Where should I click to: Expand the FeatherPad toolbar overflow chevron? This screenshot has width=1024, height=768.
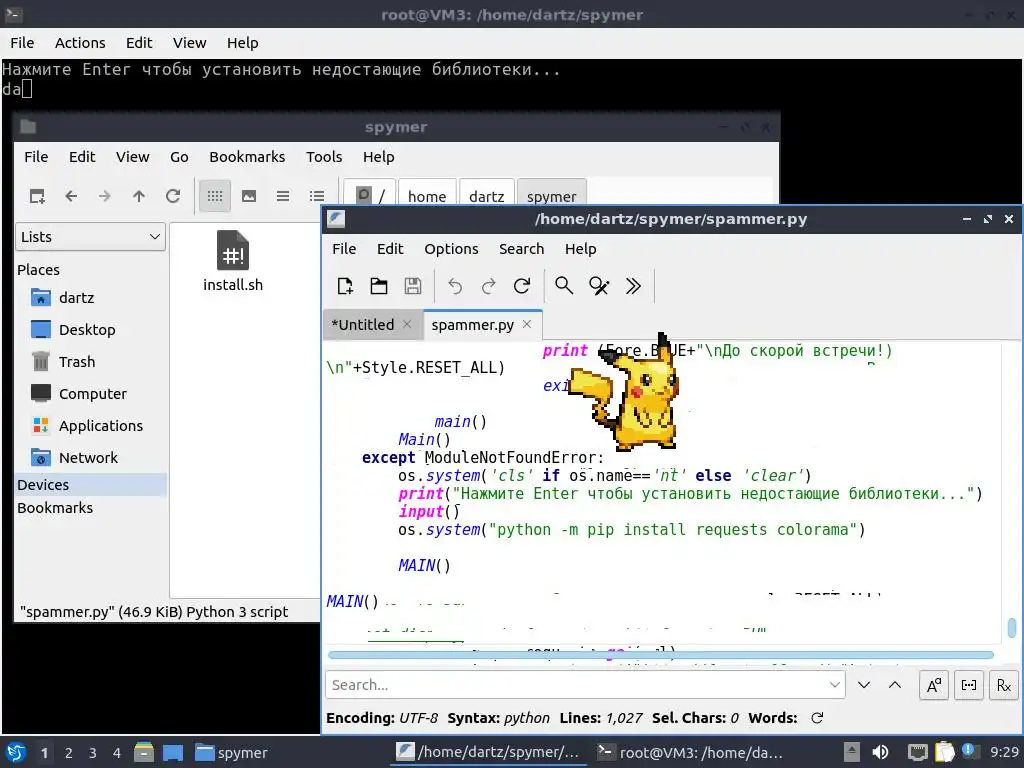[x=633, y=286]
